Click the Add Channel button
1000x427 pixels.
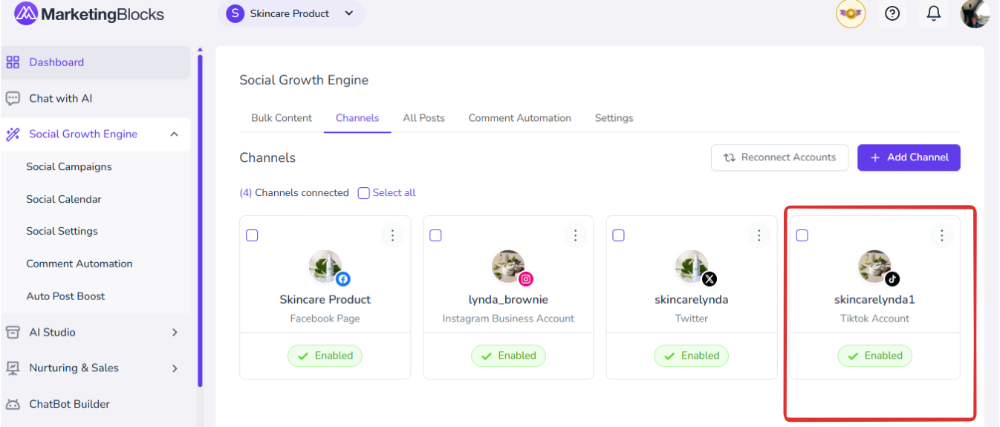click(908, 157)
